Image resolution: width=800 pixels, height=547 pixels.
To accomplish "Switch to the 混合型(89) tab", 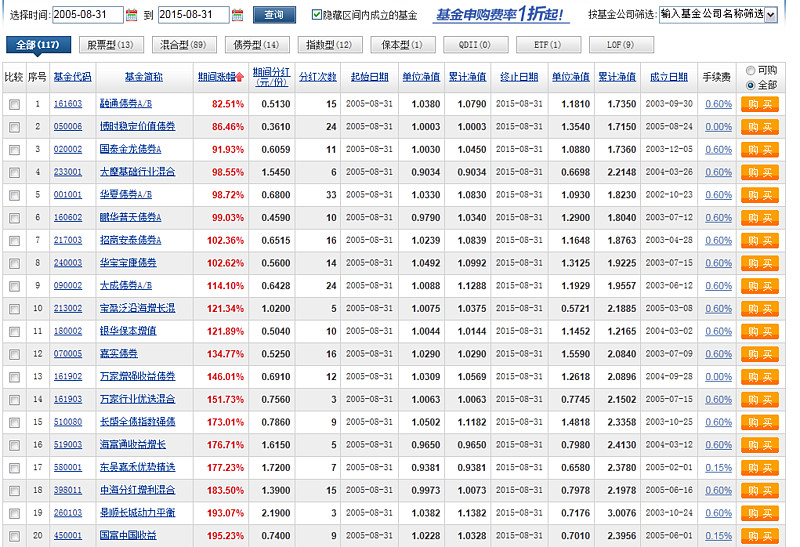I will pyautogui.click(x=184, y=45).
